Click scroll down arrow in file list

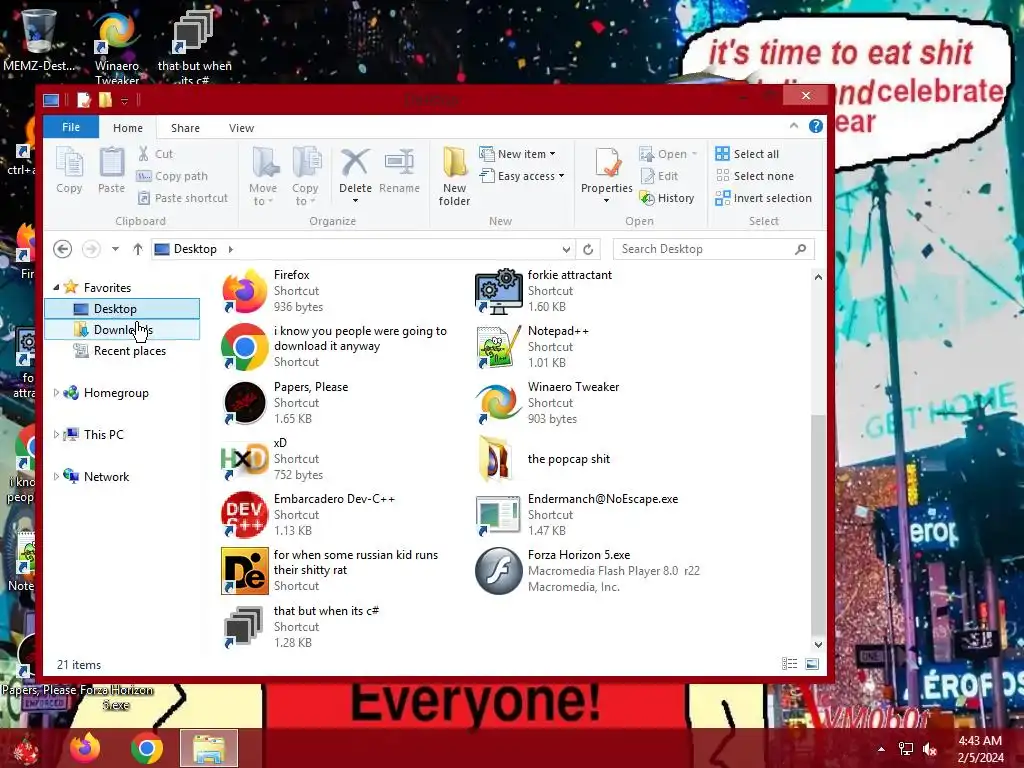[x=818, y=645]
